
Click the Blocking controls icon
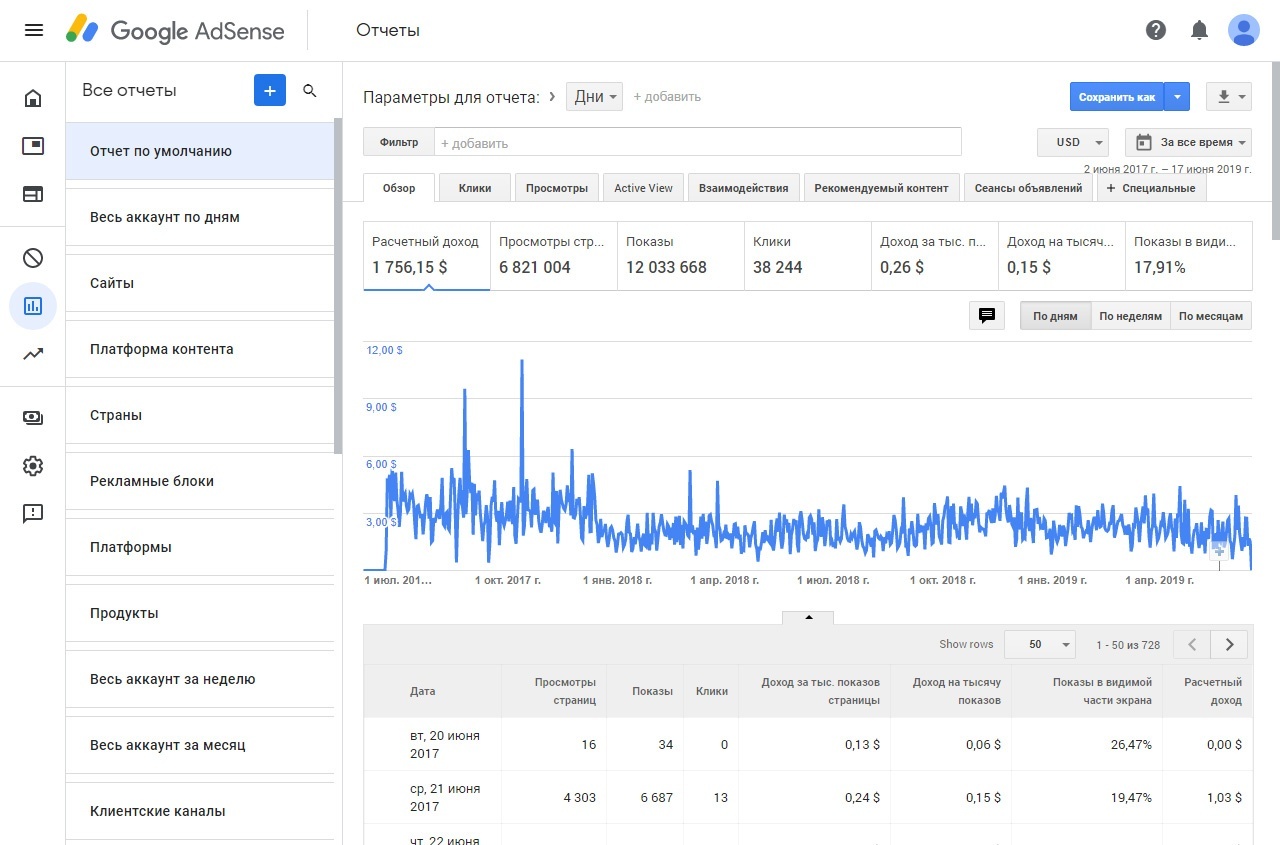tap(33, 258)
